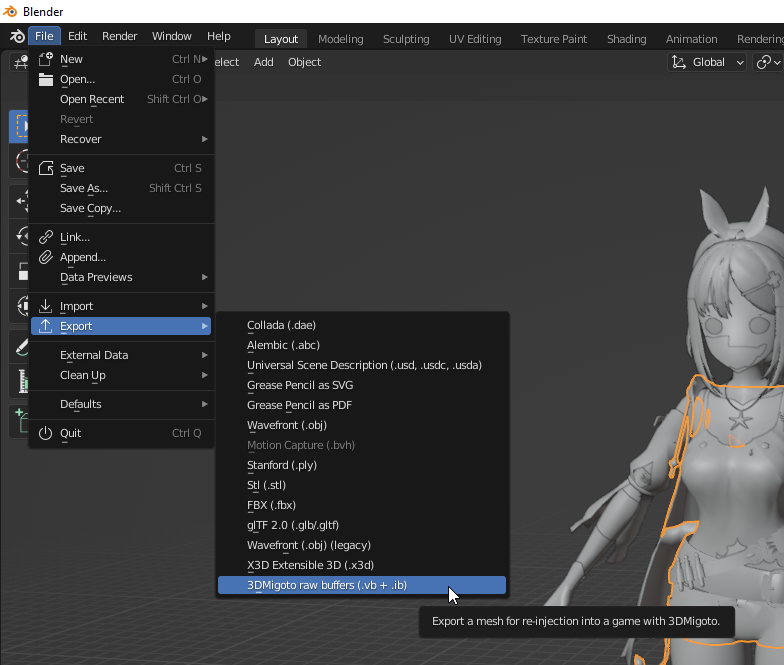Export as Universal Scene Description
784x665 pixels.
pos(362,365)
